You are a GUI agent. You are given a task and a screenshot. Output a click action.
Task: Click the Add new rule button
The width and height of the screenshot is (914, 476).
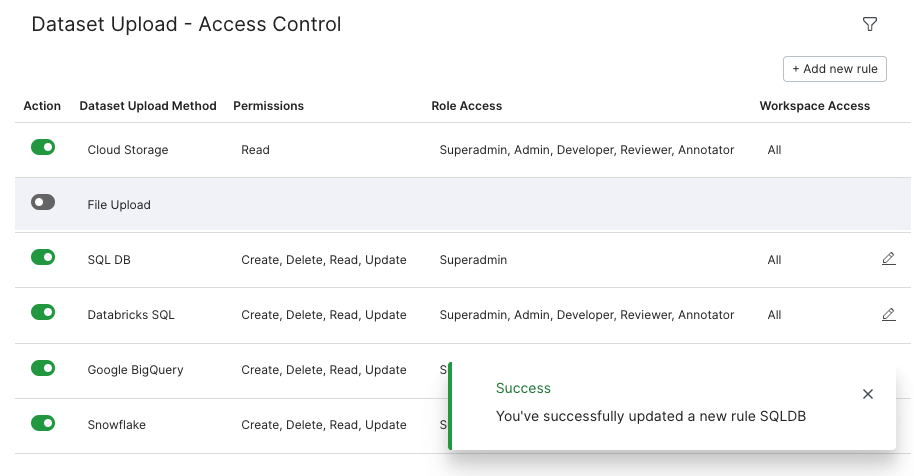click(835, 69)
